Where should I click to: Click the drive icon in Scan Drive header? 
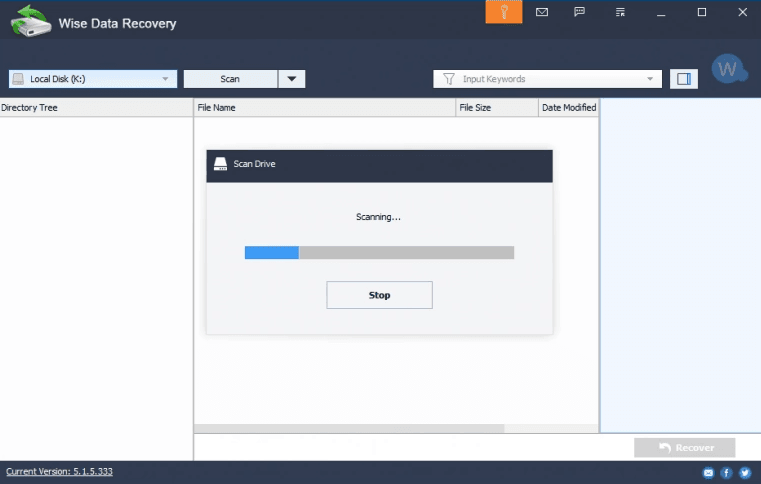pos(220,164)
